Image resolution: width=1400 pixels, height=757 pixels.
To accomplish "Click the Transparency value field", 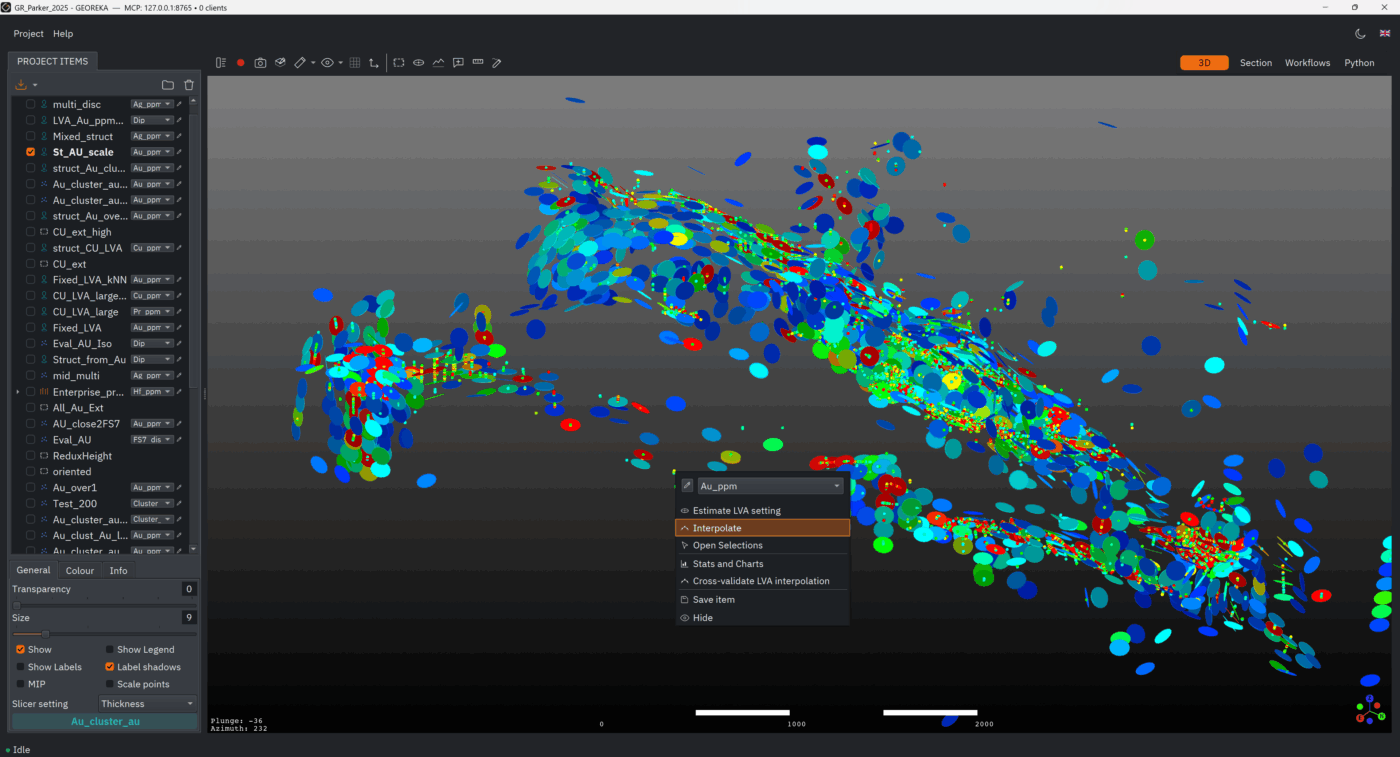I will click(x=188, y=589).
